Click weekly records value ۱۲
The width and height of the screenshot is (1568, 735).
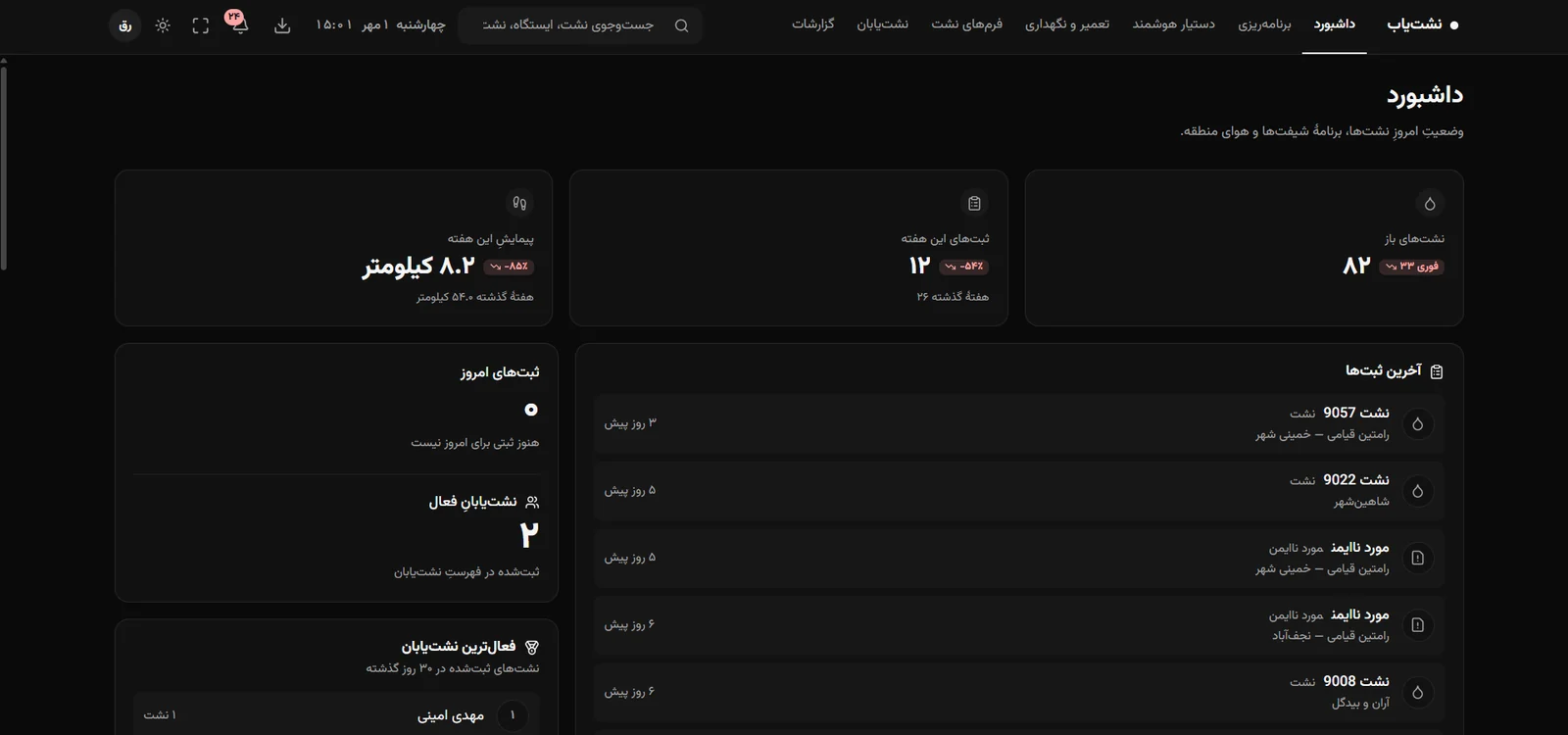pyautogui.click(x=919, y=266)
